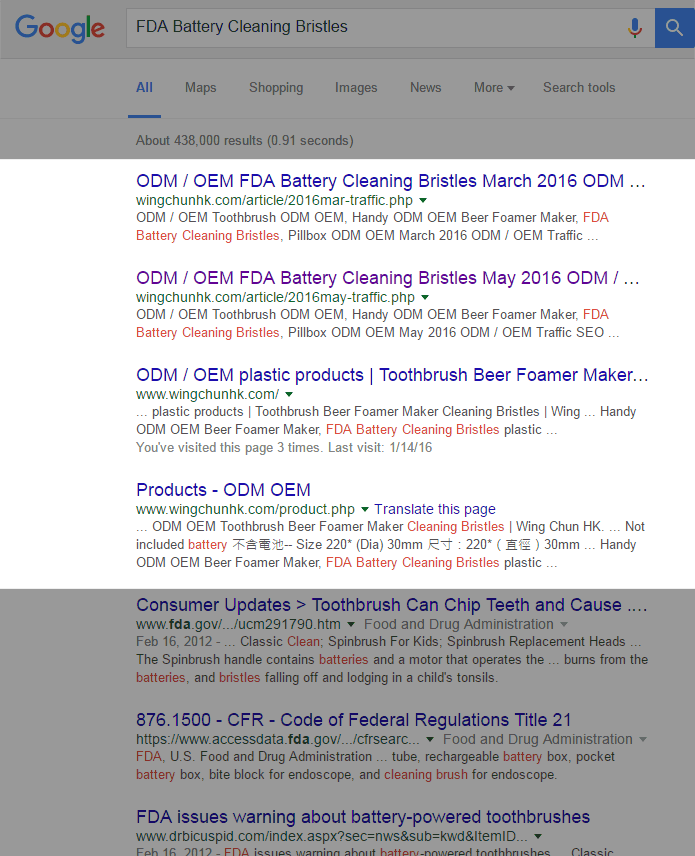Expand arrow beside www.wingchunhk.com/ URL
Viewport: 695px width, 856px height.
pyautogui.click(x=289, y=395)
